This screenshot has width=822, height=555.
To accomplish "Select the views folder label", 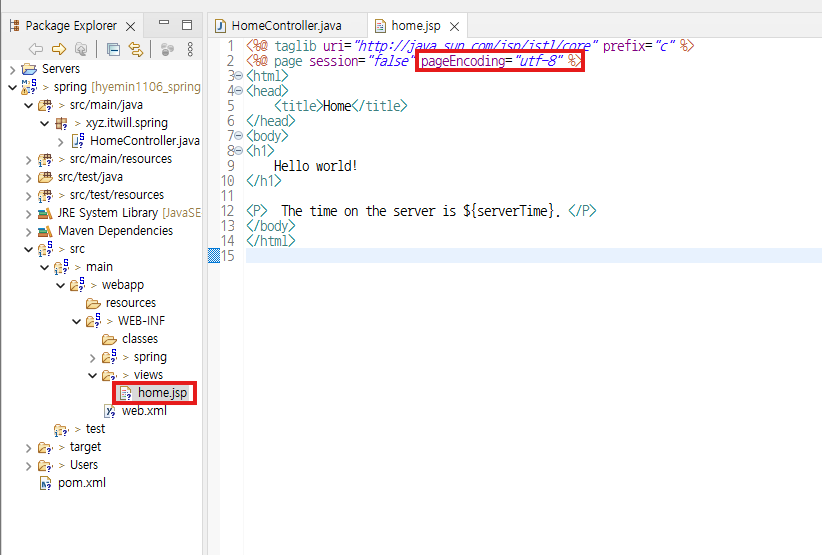I will (x=148, y=375).
